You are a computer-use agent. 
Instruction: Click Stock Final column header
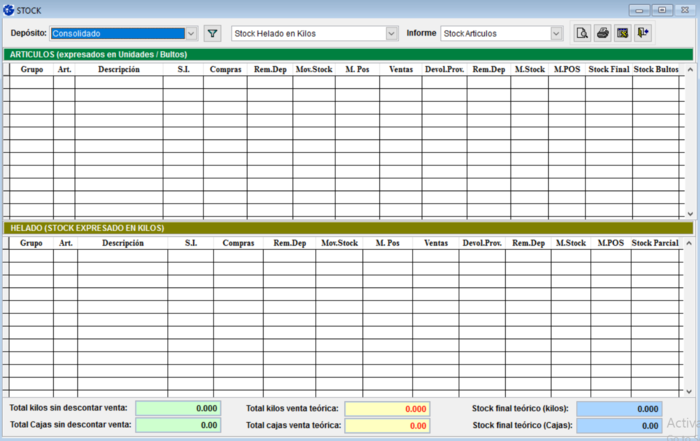[608, 70]
